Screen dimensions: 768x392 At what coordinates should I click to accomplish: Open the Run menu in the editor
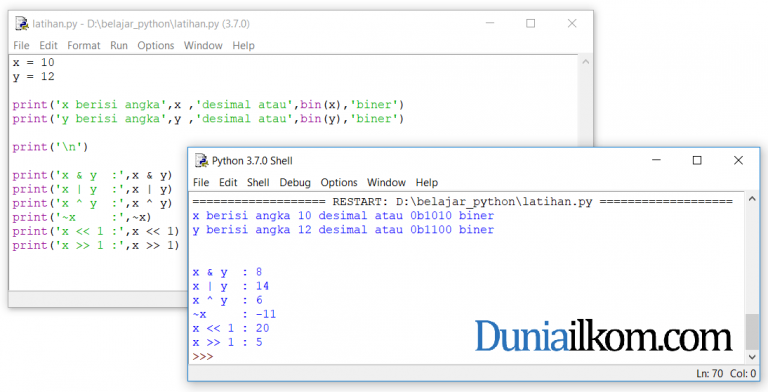tap(119, 46)
